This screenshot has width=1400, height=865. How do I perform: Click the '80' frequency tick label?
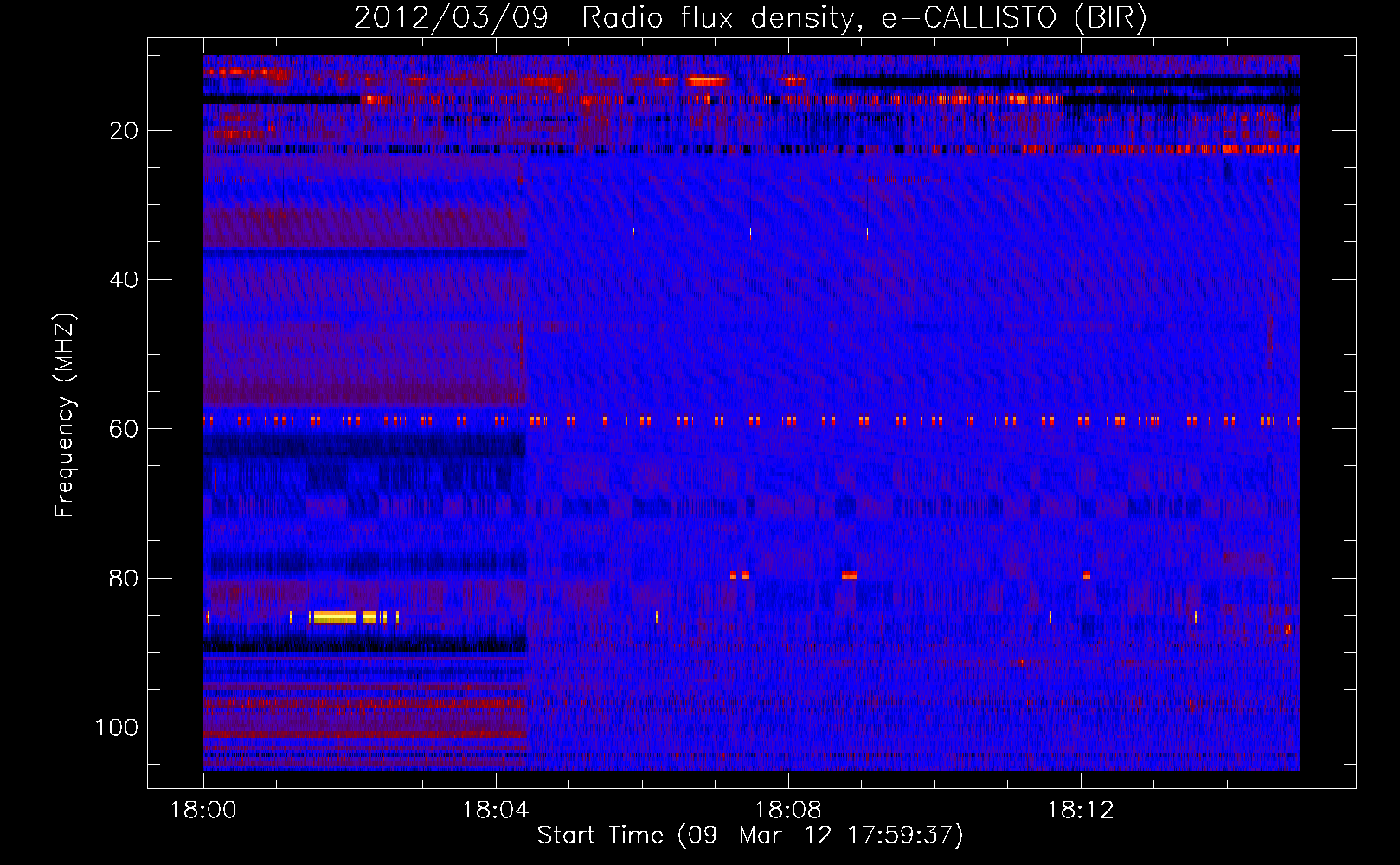click(x=124, y=578)
